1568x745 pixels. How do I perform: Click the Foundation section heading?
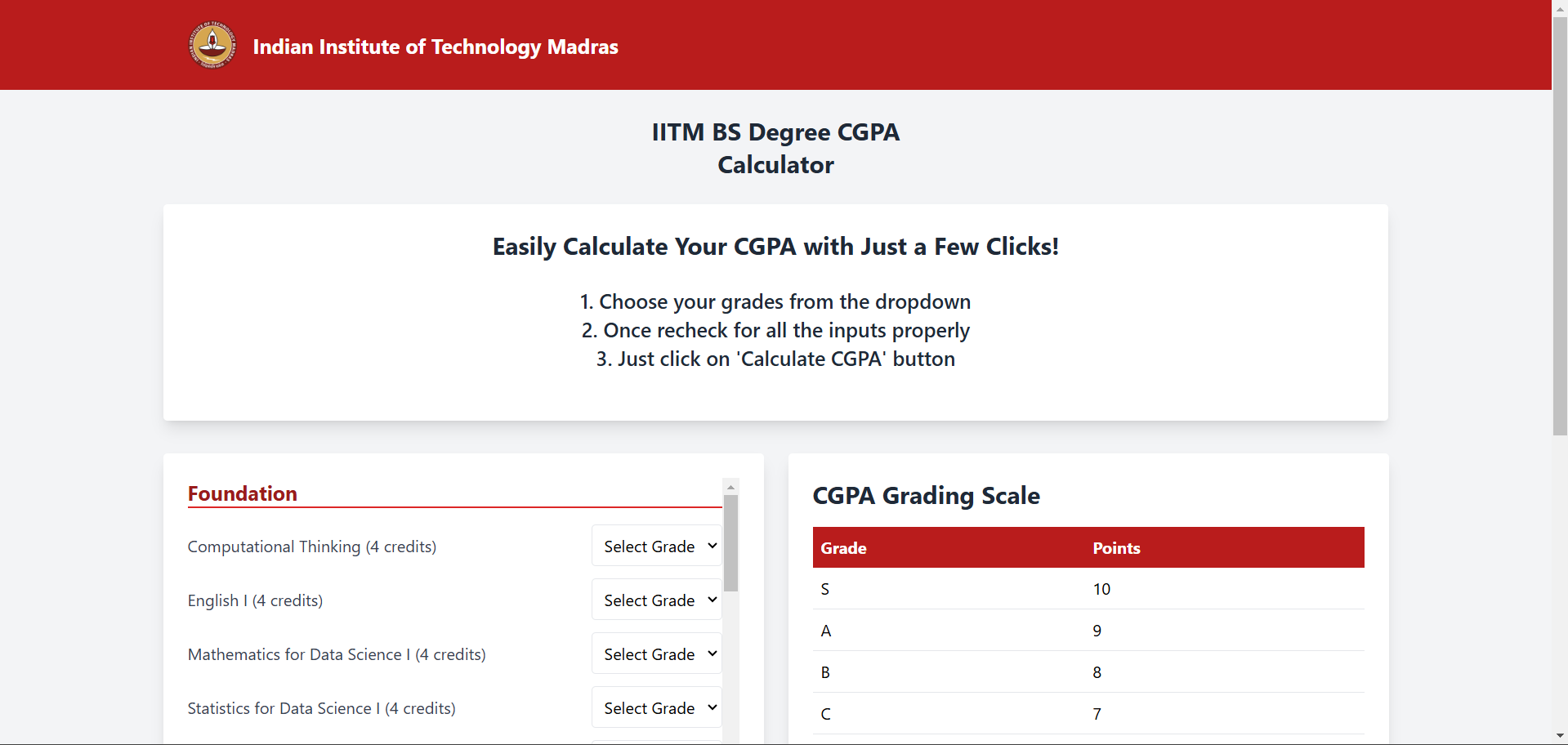click(243, 493)
